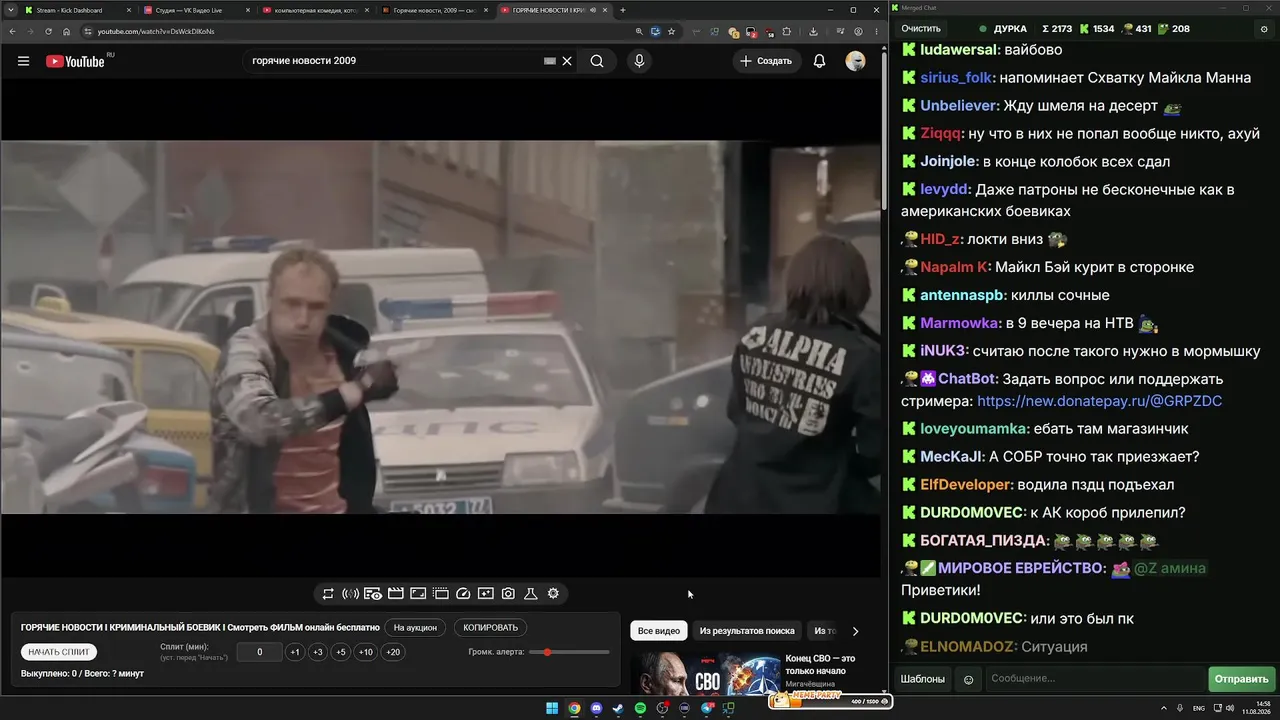
Task: Open the on-screen keyboard in the search box
Action: click(549, 61)
